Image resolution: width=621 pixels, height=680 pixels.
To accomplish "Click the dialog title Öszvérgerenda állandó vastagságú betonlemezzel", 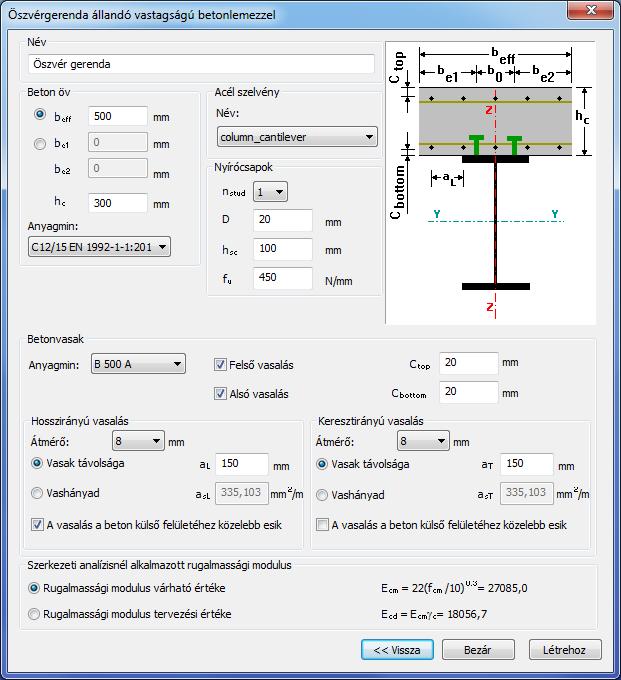I will (x=142, y=15).
